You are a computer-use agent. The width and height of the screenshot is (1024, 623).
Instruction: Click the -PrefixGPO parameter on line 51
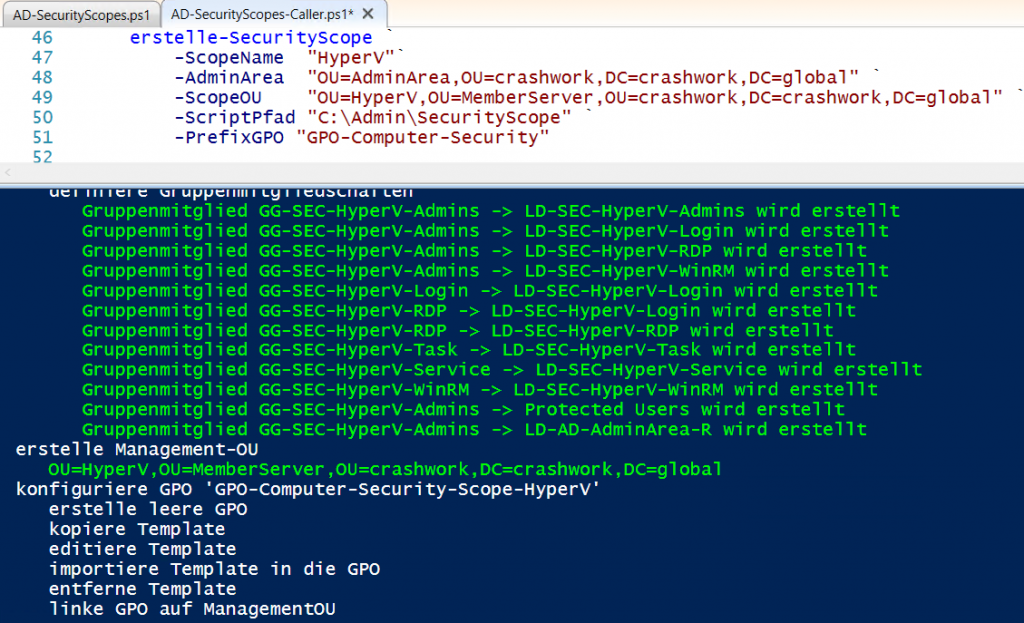[x=229, y=137]
